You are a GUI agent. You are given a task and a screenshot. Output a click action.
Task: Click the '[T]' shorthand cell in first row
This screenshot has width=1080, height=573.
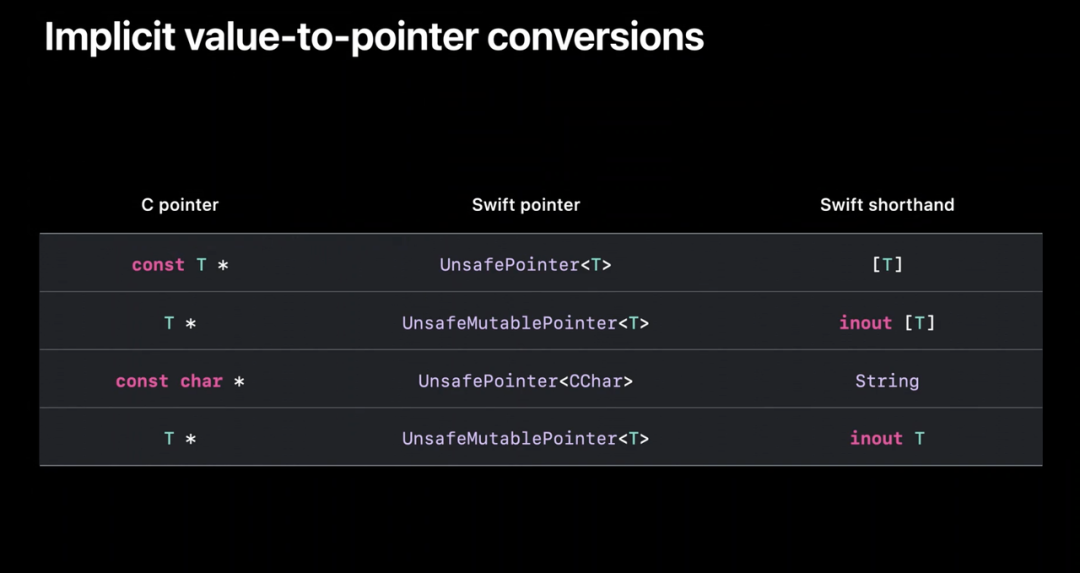[x=887, y=265]
